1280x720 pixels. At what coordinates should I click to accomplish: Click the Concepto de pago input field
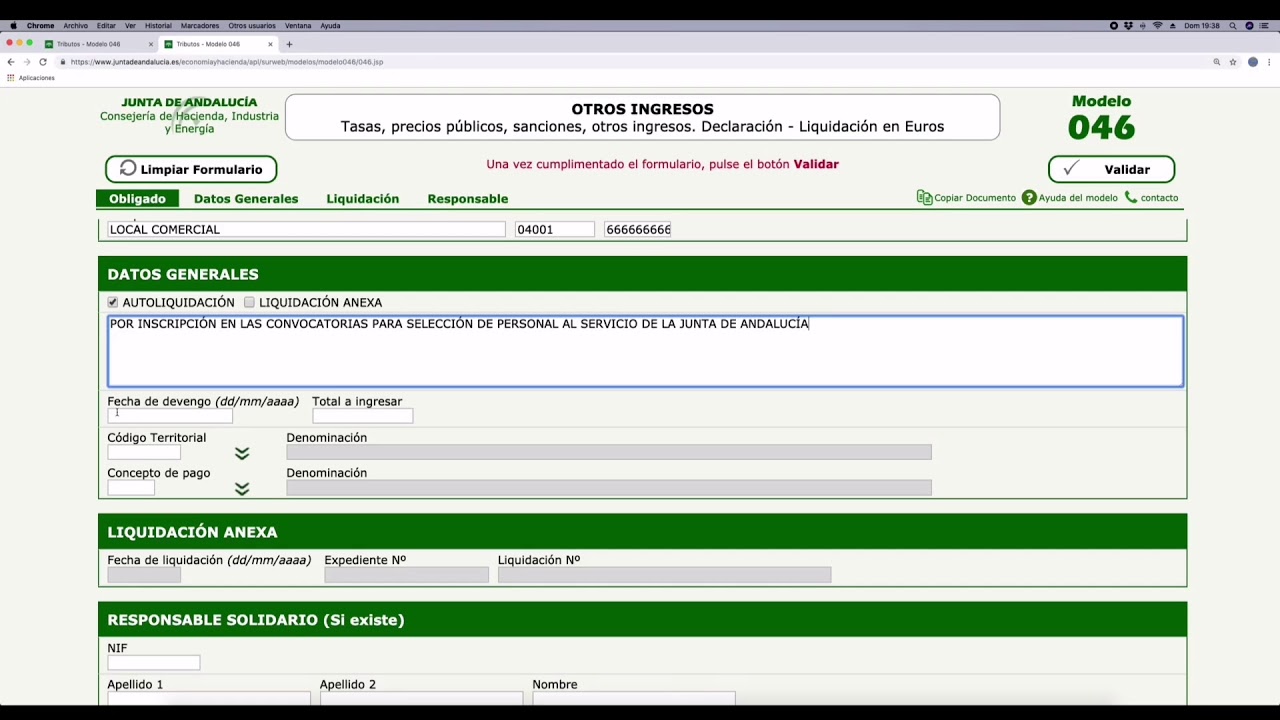point(131,487)
